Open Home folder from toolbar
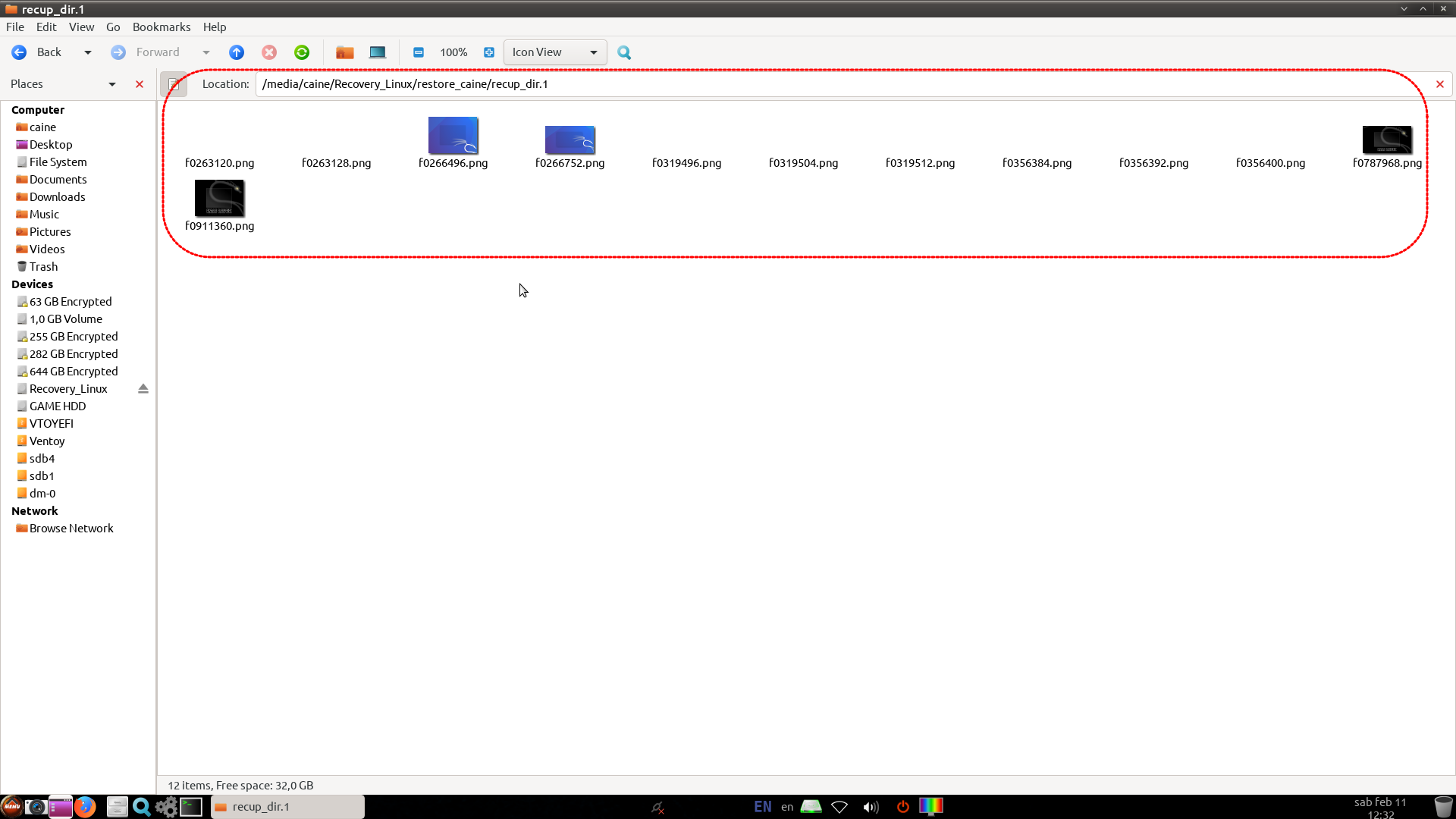This screenshot has height=819, width=1456. [345, 52]
